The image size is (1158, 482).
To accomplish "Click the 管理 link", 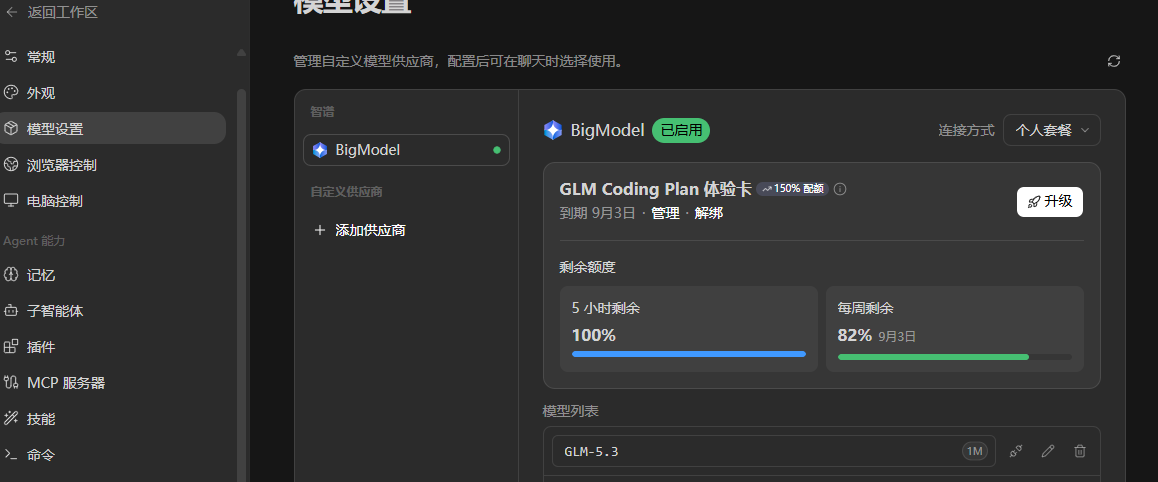I will (x=665, y=213).
